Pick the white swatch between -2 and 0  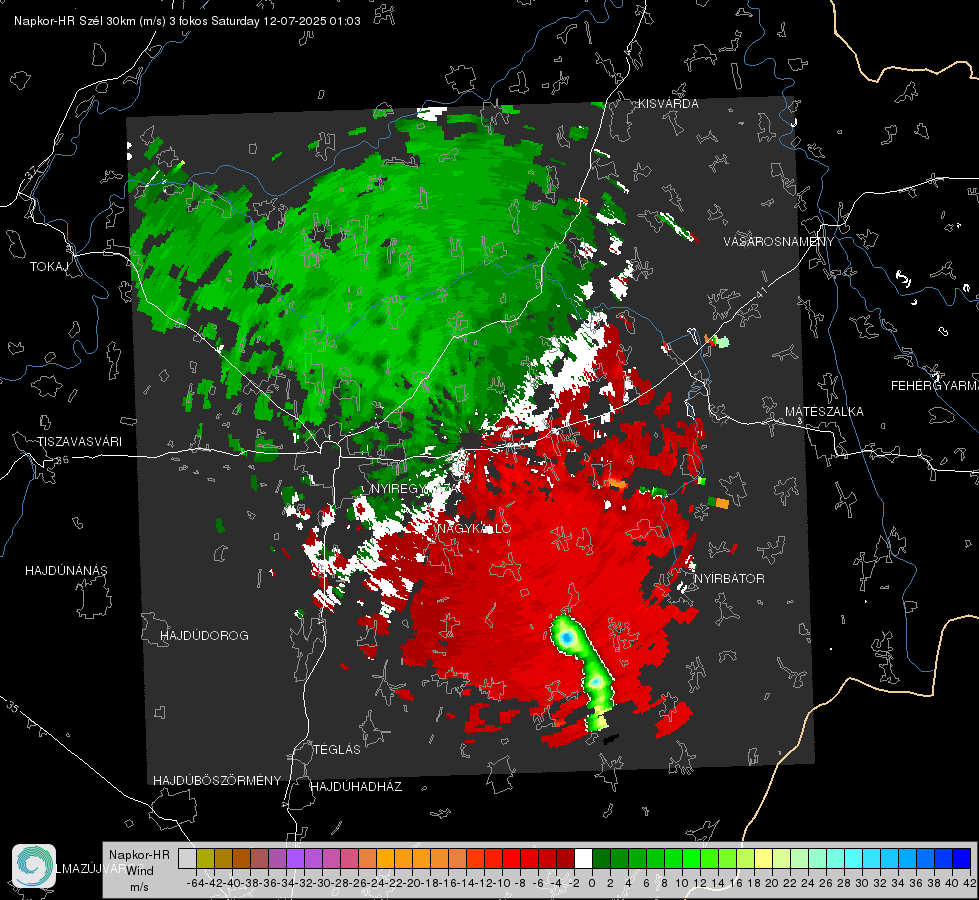(583, 858)
